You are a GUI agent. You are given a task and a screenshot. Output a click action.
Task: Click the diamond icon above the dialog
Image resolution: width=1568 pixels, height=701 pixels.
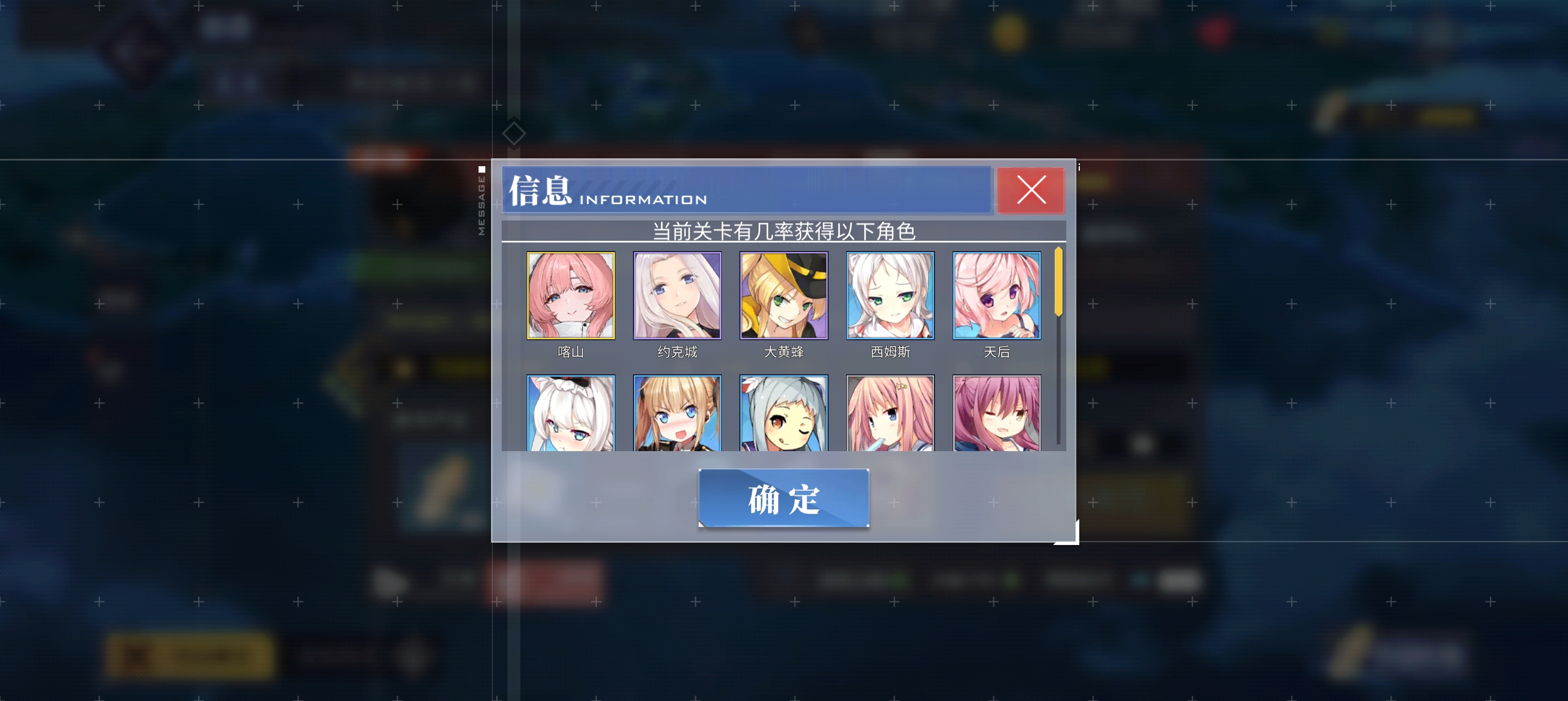click(x=513, y=133)
